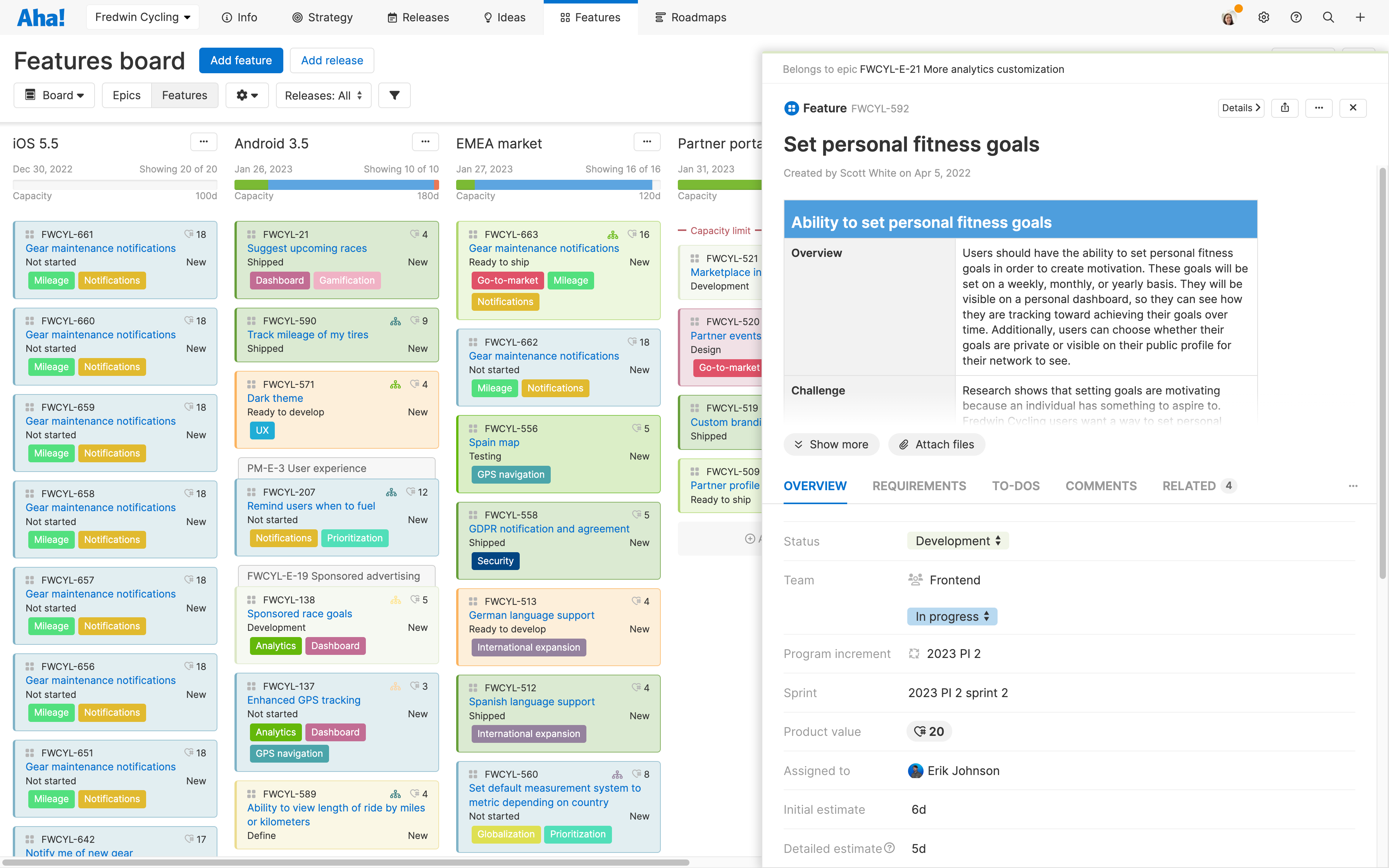Click the Add feature button

241,60
